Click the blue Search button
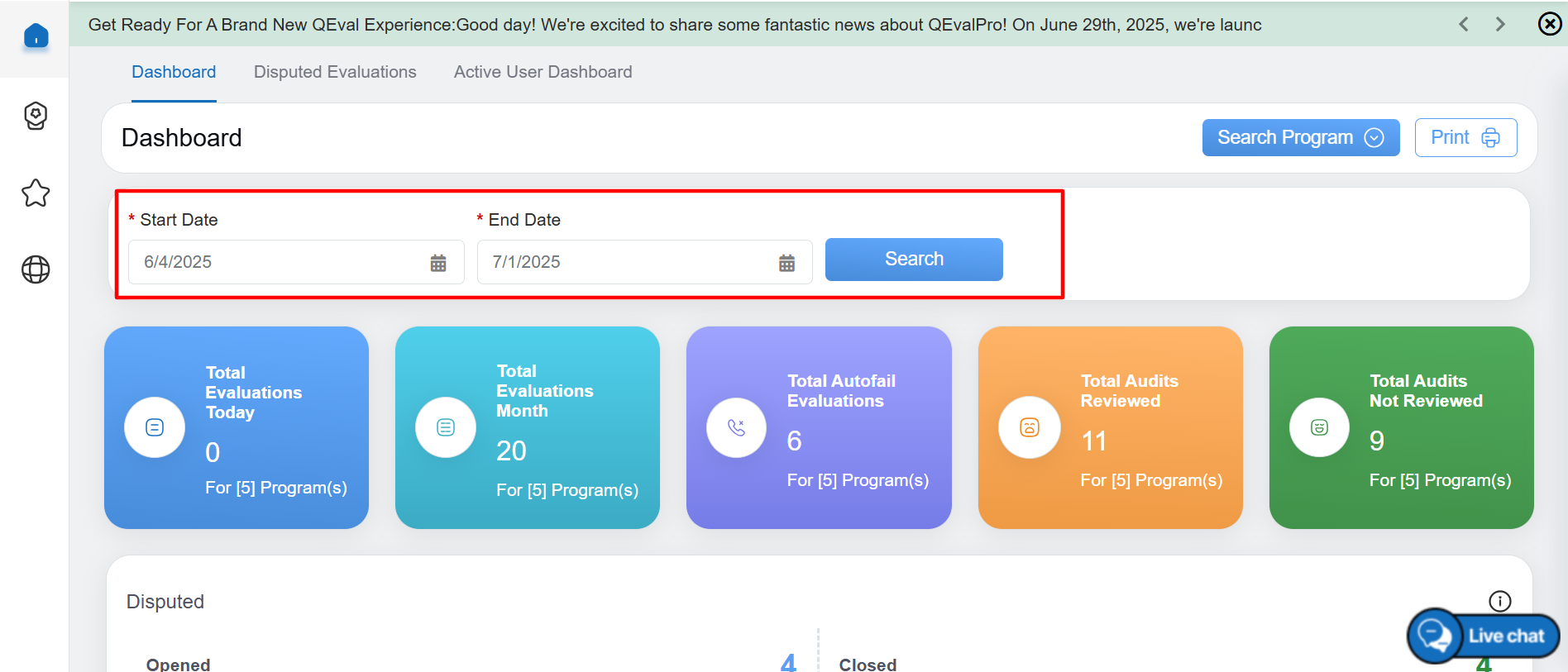 tap(914, 260)
